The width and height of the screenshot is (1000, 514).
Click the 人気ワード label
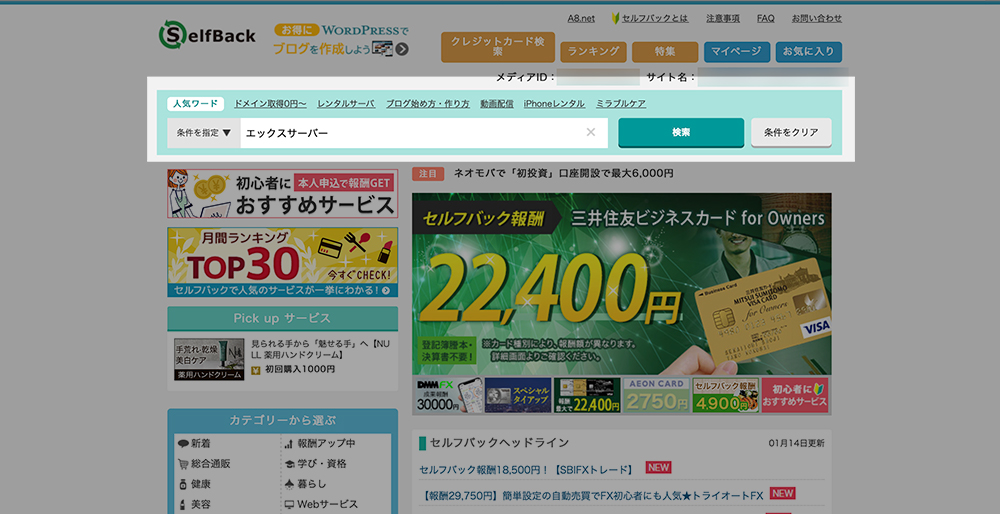click(196, 104)
